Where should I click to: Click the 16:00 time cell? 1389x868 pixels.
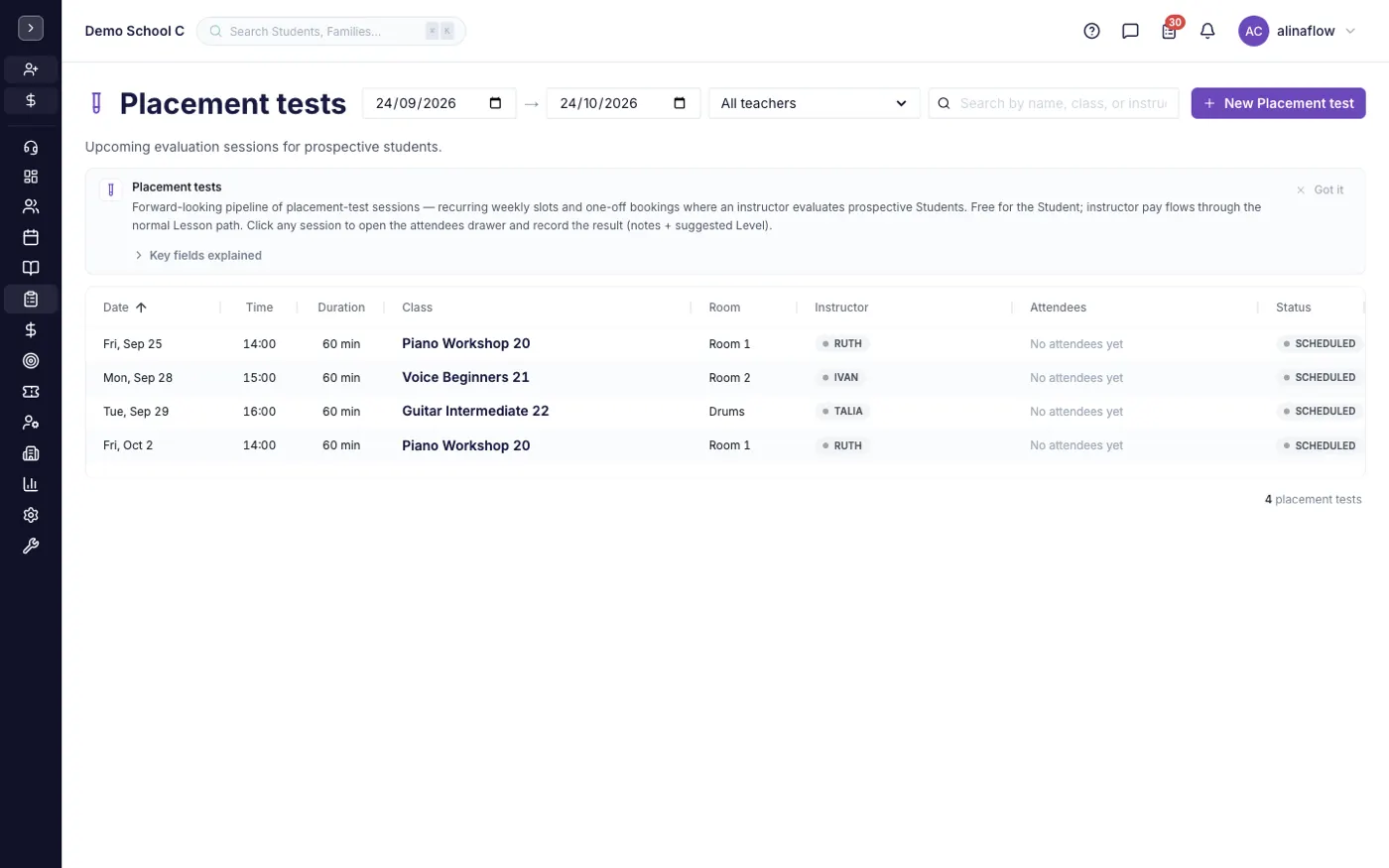click(x=259, y=412)
